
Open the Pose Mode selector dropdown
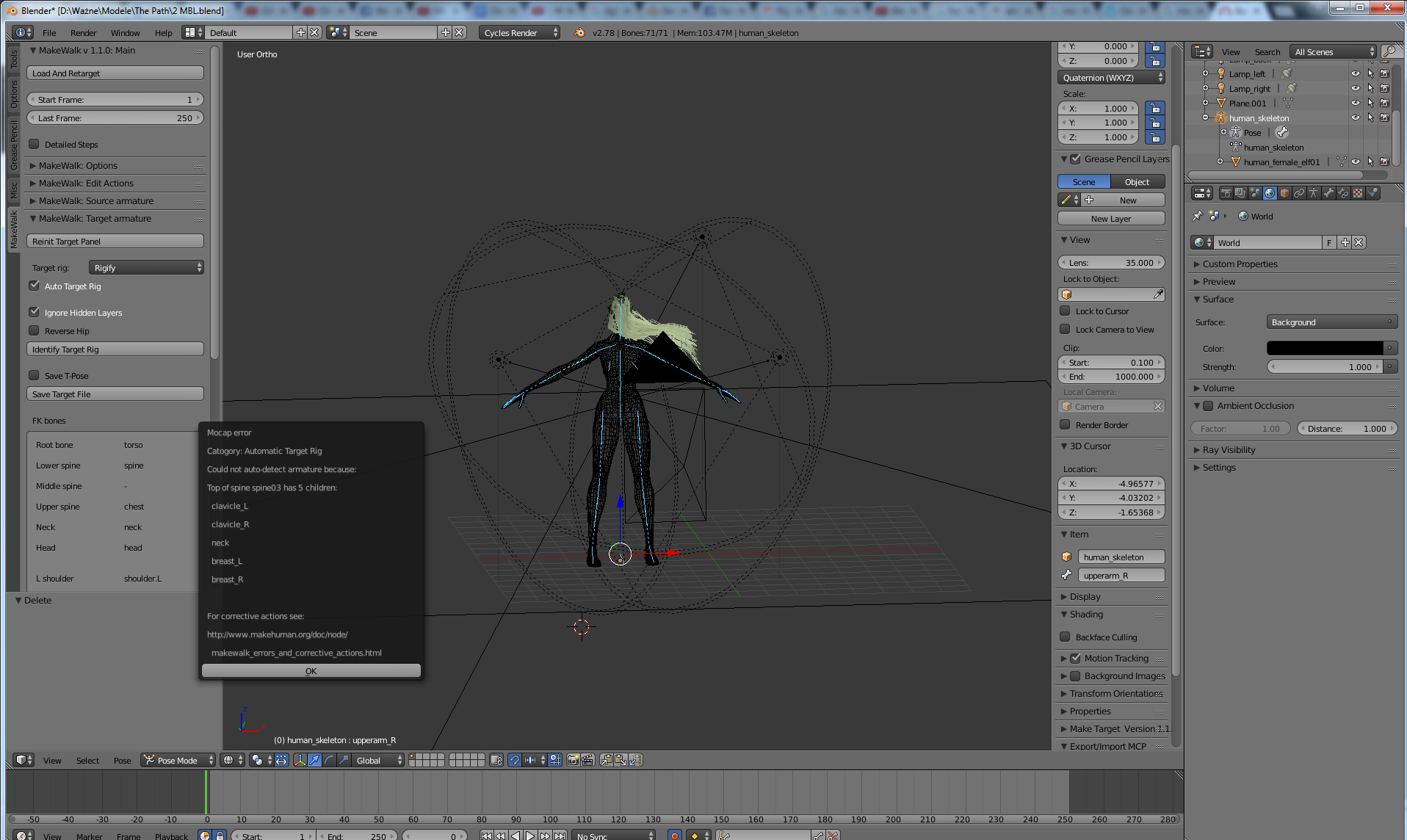point(178,761)
